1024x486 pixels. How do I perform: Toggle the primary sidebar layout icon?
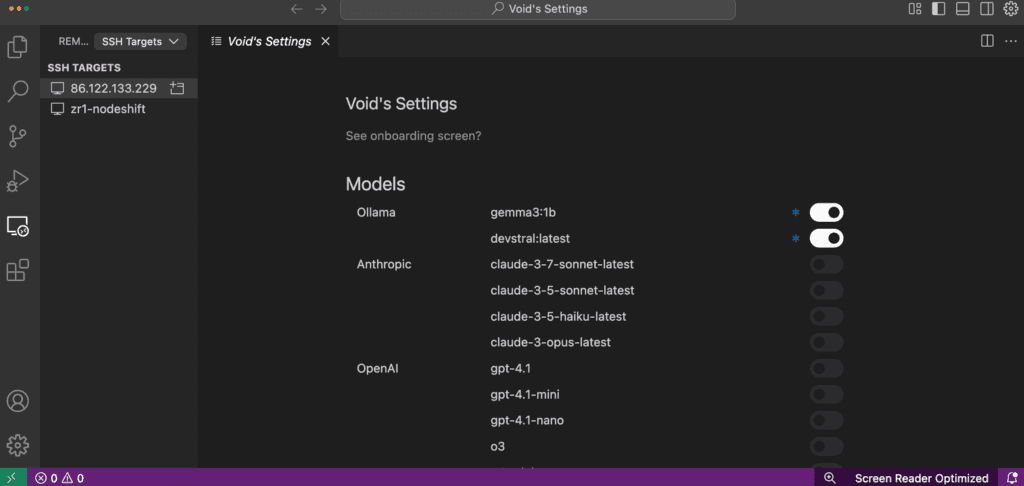(x=938, y=9)
